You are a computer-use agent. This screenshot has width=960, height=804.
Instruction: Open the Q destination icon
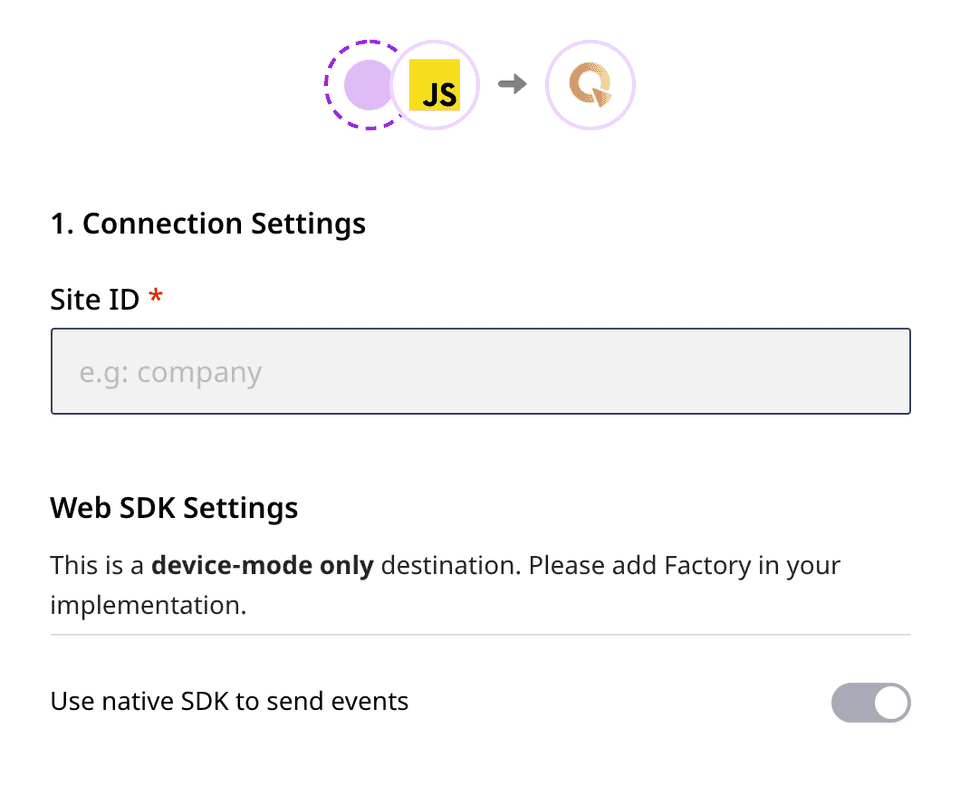pyautogui.click(x=590, y=85)
